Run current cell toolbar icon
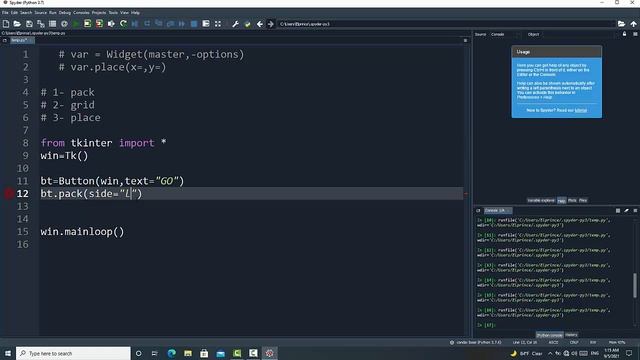640x360 pixels. pos(87,24)
